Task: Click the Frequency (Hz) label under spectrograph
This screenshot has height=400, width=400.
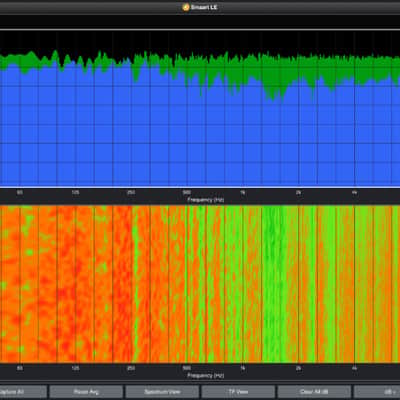Action: (x=205, y=375)
